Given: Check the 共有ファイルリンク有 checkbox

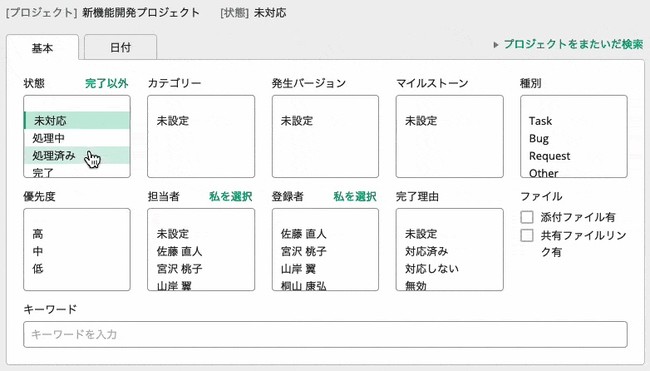Looking at the screenshot, I should pyautogui.click(x=527, y=235).
